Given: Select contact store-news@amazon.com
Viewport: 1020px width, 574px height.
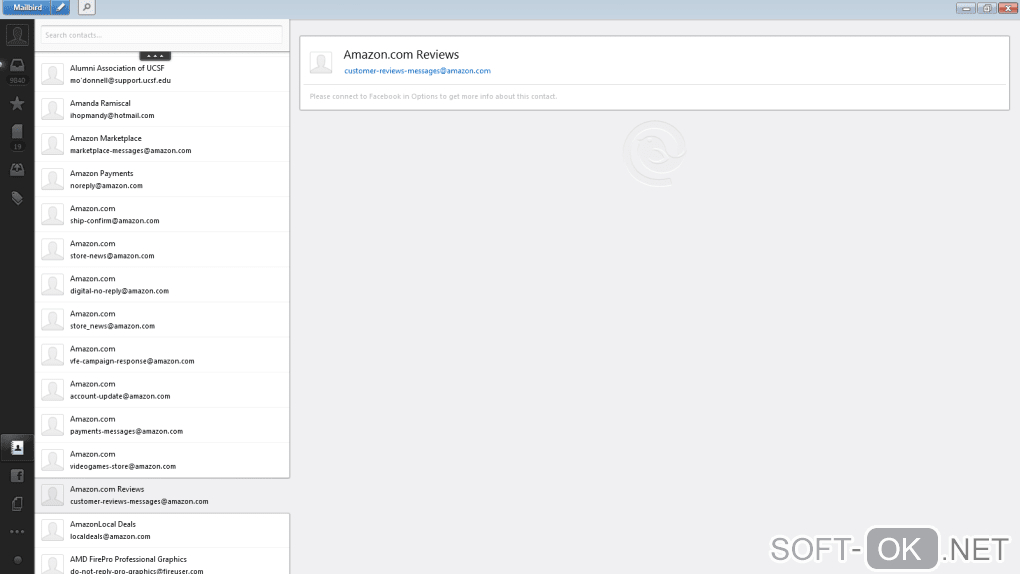Looking at the screenshot, I should [162, 250].
